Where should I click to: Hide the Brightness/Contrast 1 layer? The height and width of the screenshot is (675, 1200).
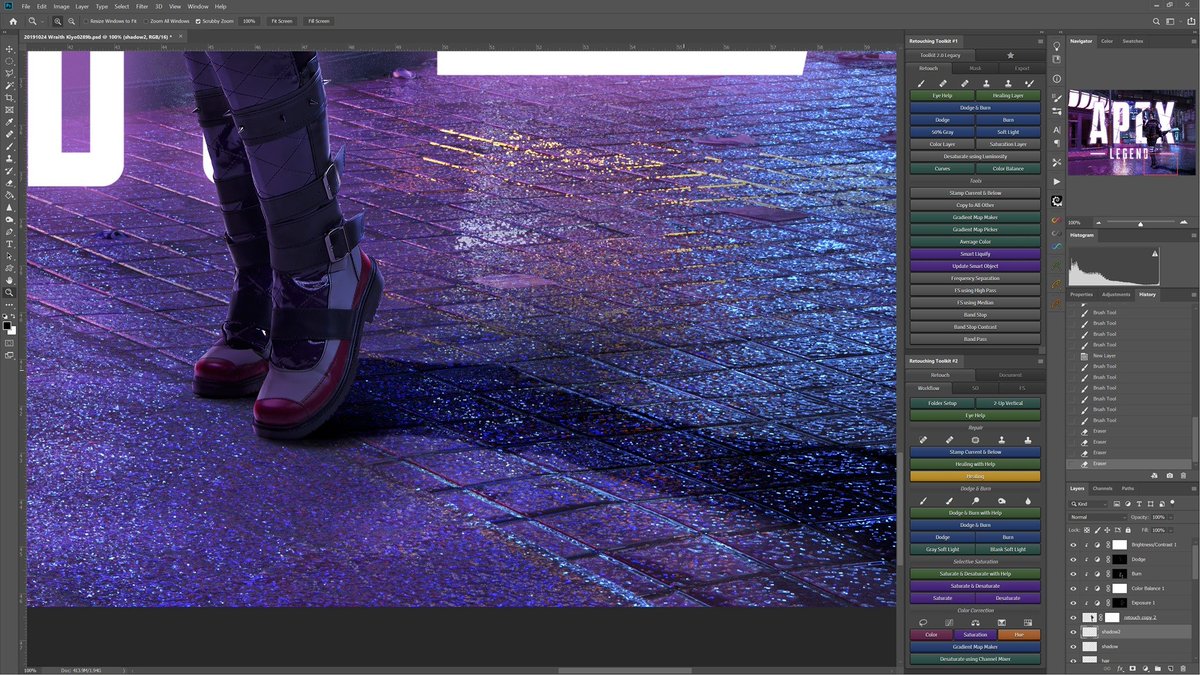(x=1073, y=545)
